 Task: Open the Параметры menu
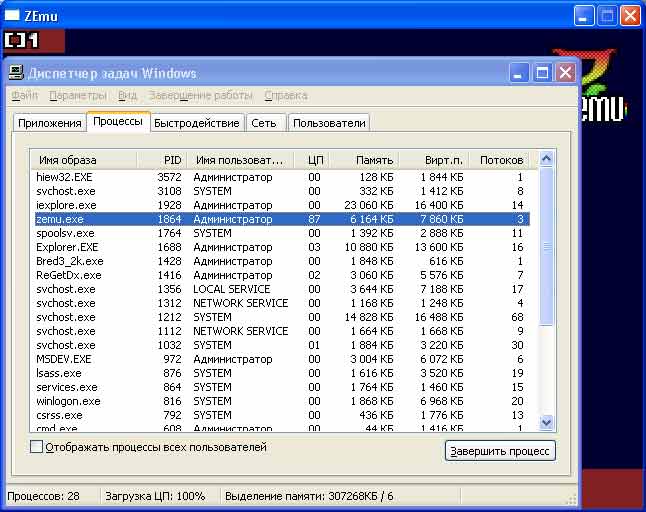pos(77,96)
